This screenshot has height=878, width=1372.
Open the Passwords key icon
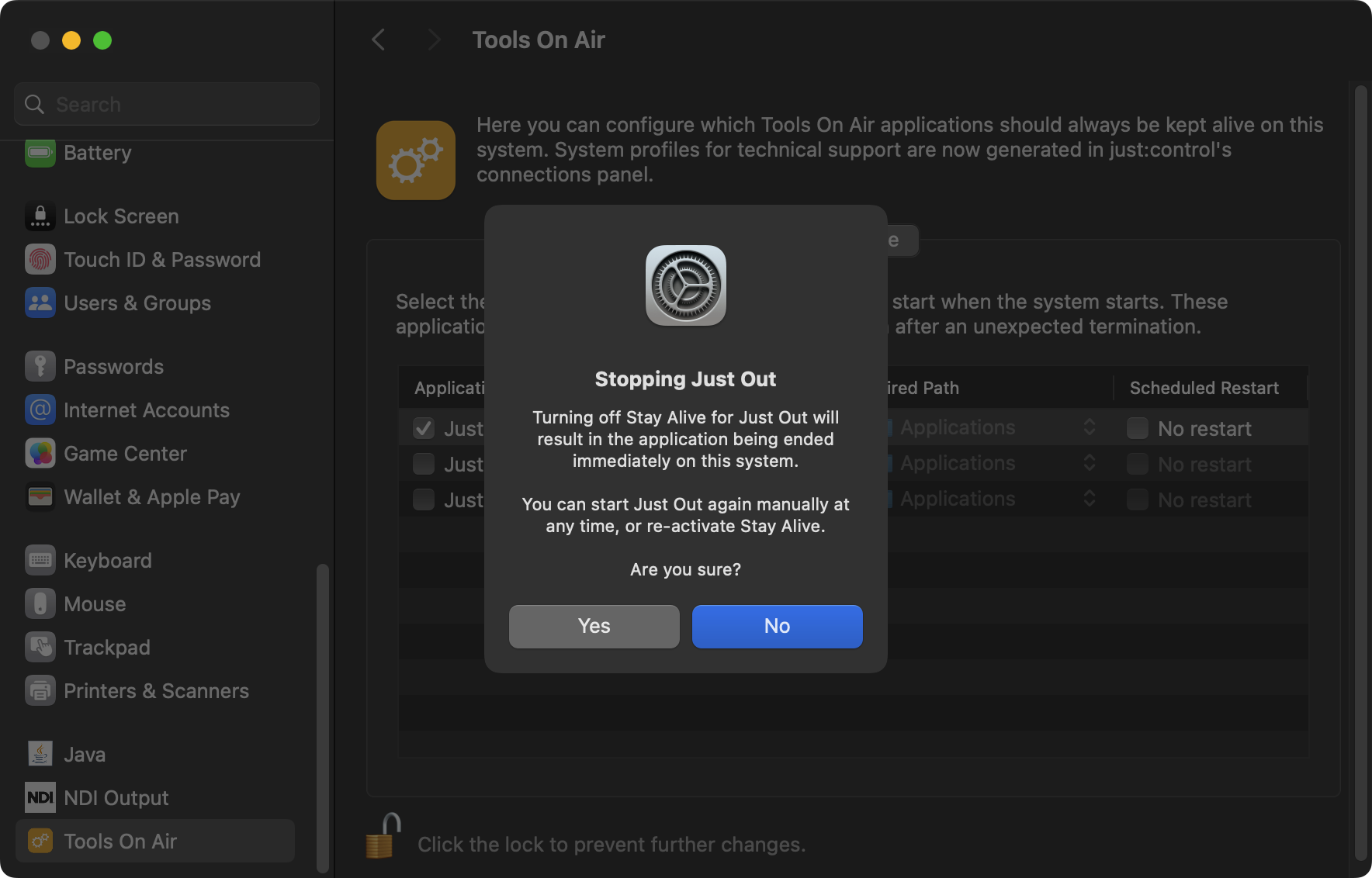[40, 367]
